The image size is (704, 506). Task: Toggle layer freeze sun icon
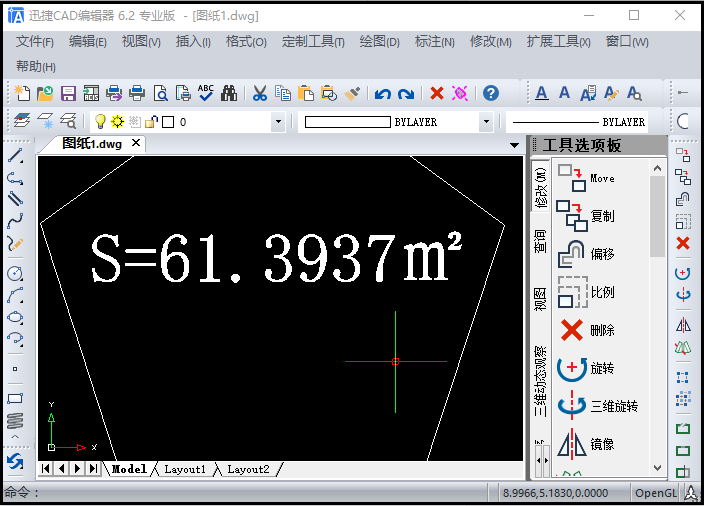pyautogui.click(x=118, y=121)
